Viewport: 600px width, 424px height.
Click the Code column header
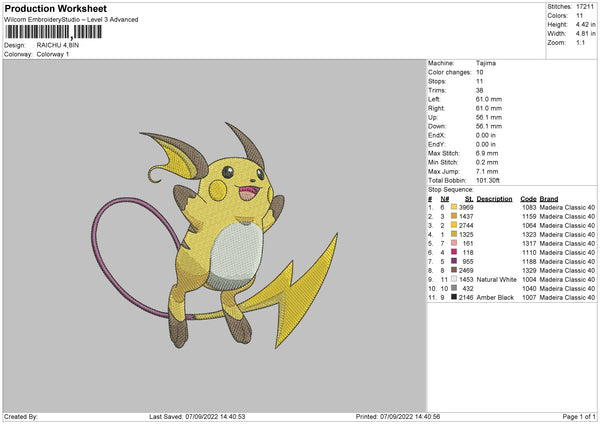coord(528,199)
